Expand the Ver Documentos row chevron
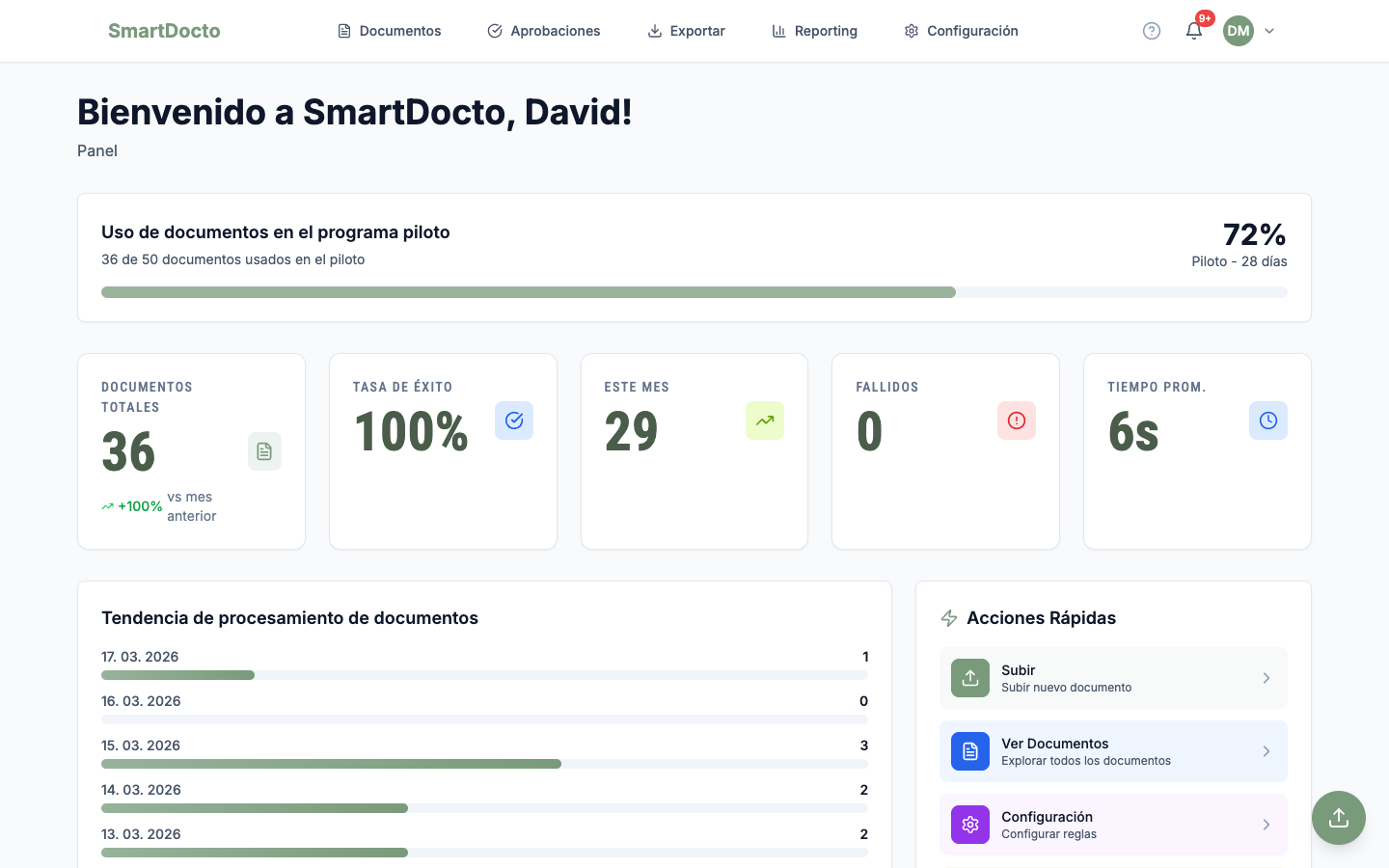The image size is (1389, 868). tap(1266, 751)
